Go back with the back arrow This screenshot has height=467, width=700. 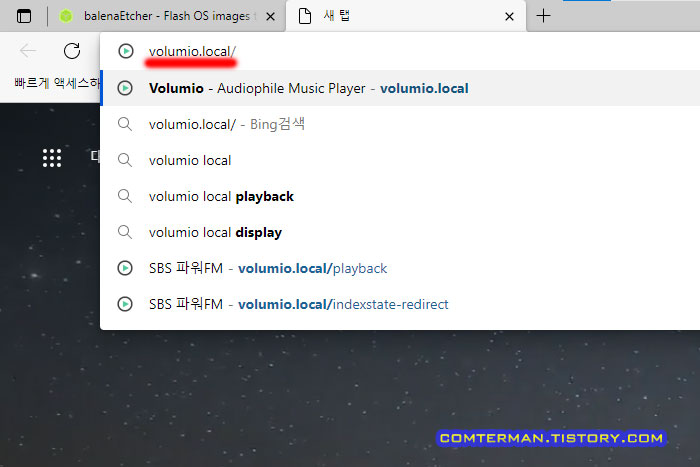point(28,51)
